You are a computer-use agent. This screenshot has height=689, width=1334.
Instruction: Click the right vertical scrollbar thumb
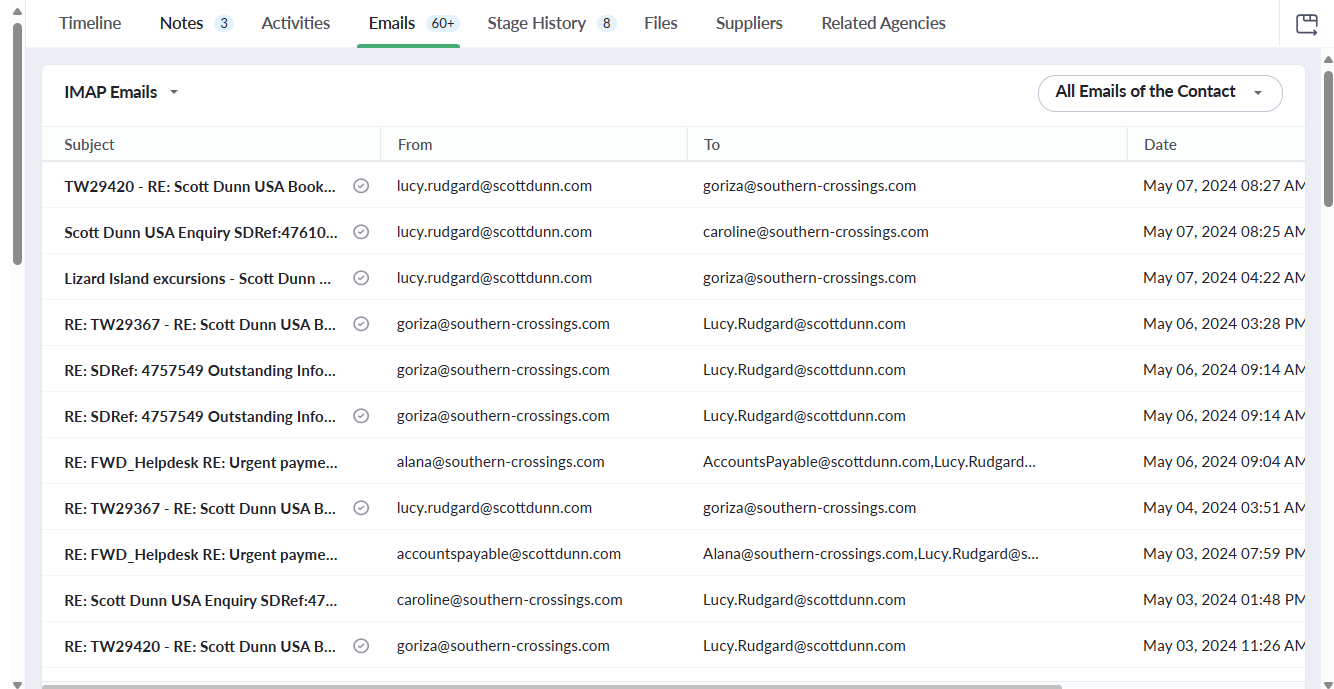tap(1327, 137)
